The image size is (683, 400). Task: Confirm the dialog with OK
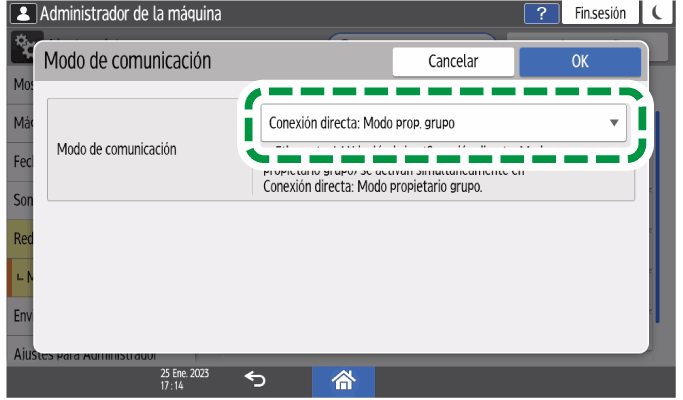(x=579, y=61)
